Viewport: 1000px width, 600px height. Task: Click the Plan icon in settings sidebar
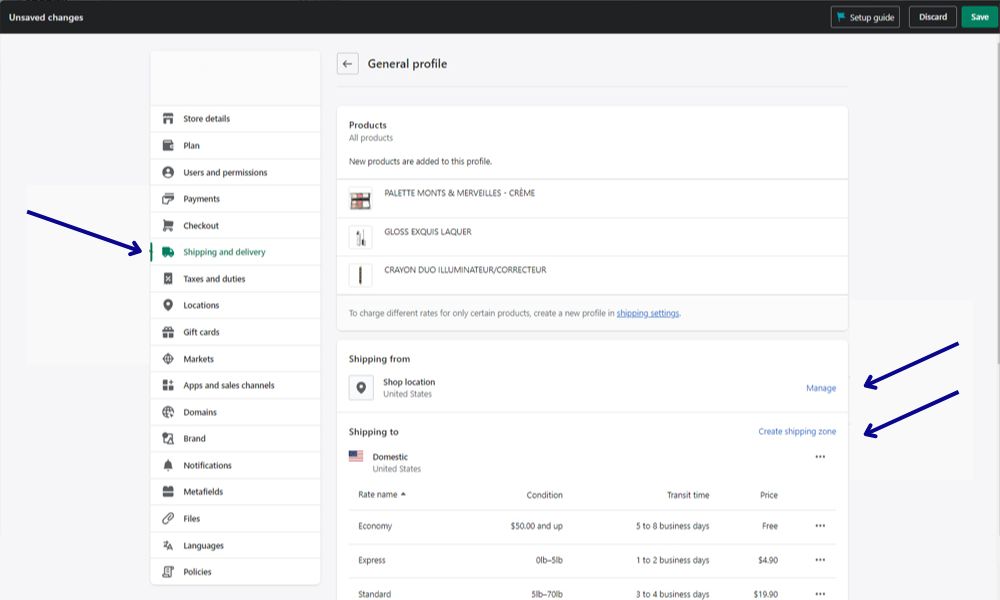(x=168, y=145)
